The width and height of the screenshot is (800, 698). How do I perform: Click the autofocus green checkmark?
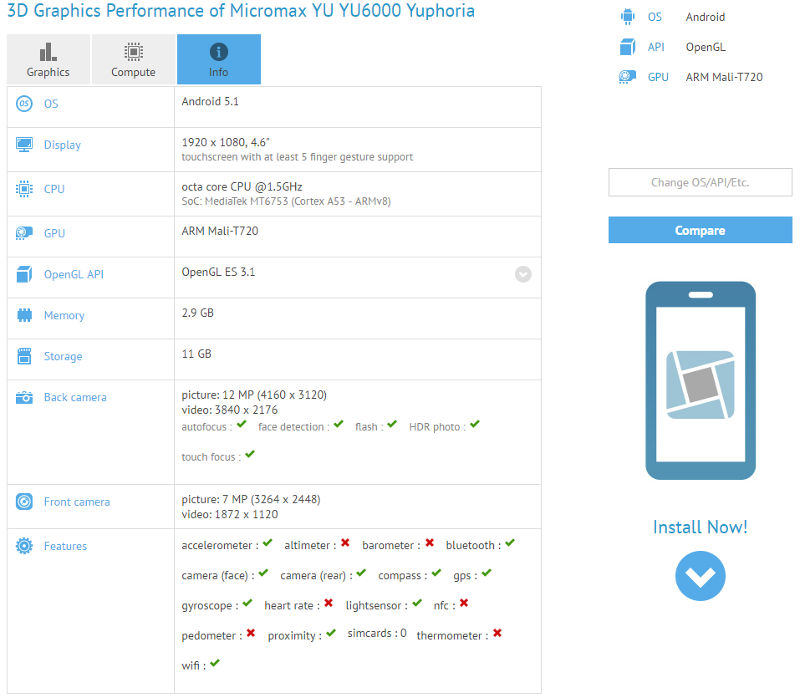(x=242, y=425)
